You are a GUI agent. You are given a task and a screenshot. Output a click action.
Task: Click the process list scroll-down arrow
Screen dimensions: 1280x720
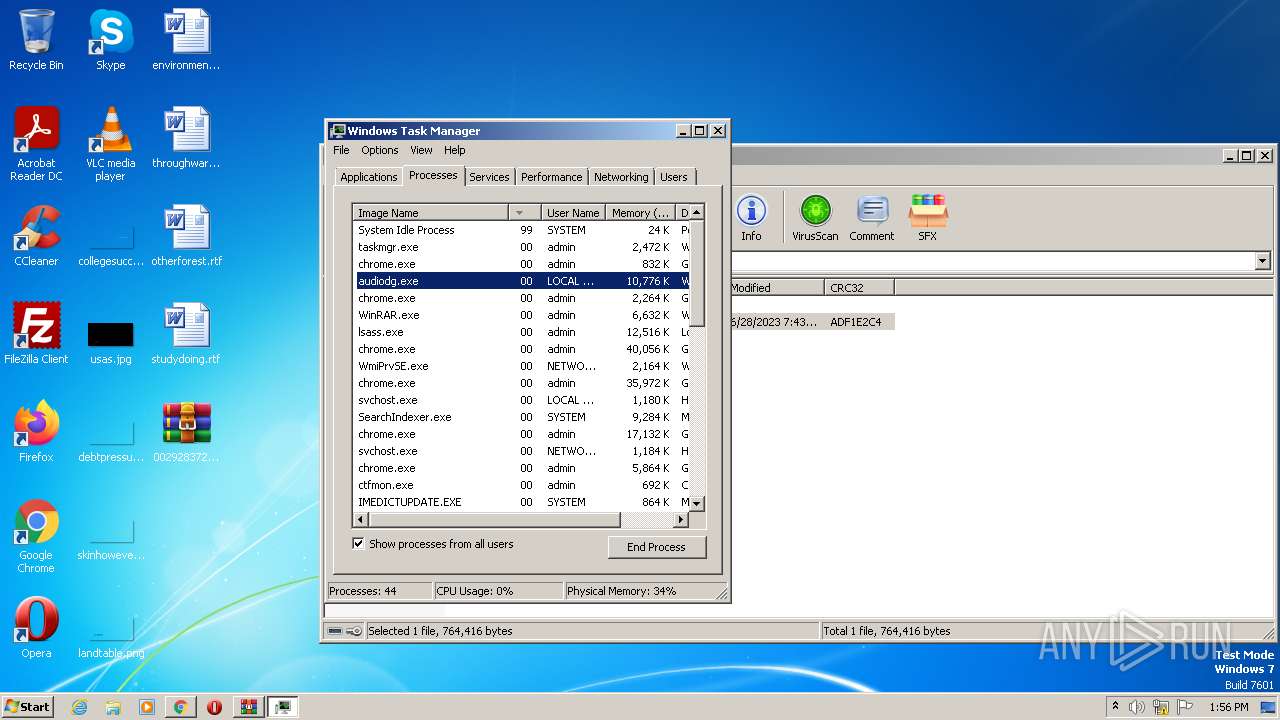[697, 504]
